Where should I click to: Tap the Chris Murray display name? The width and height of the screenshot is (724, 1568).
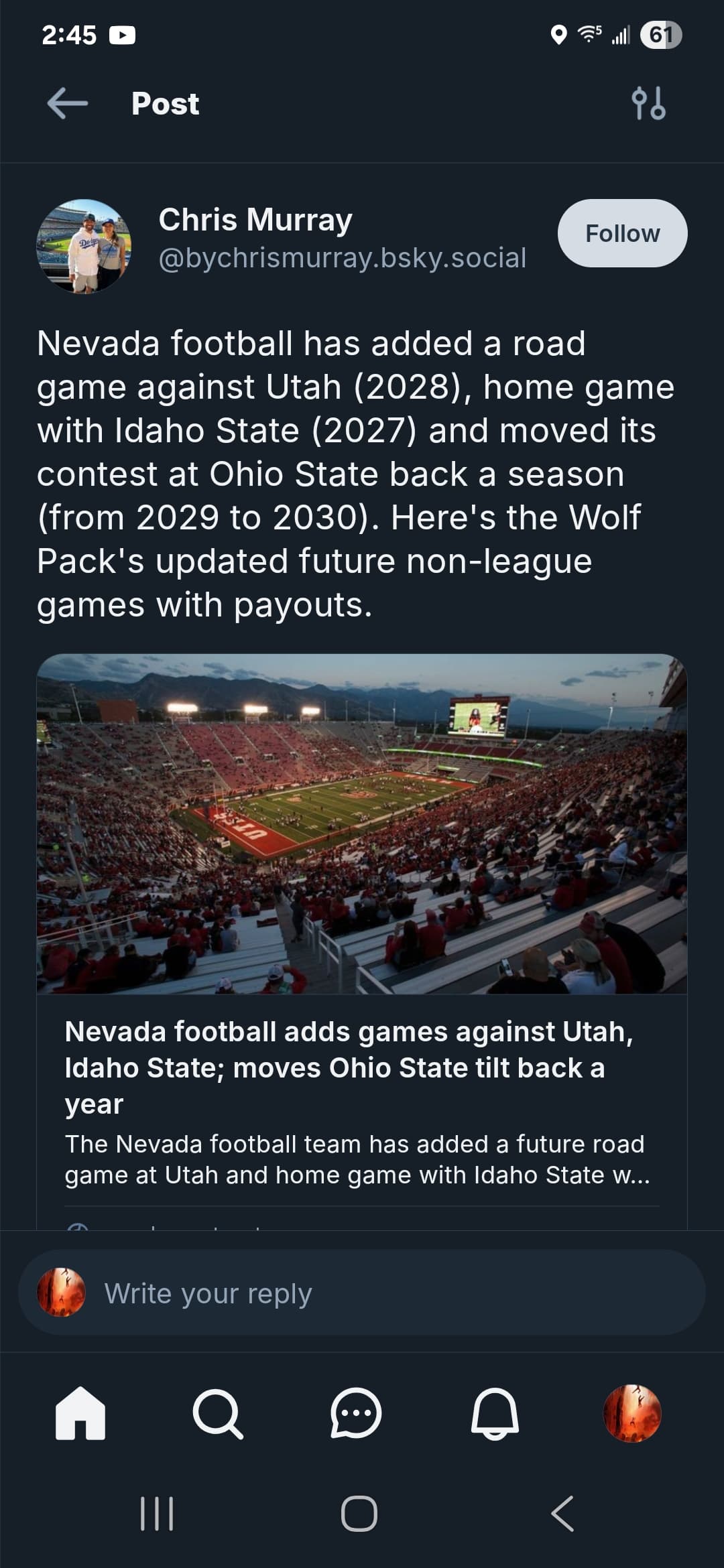click(255, 220)
